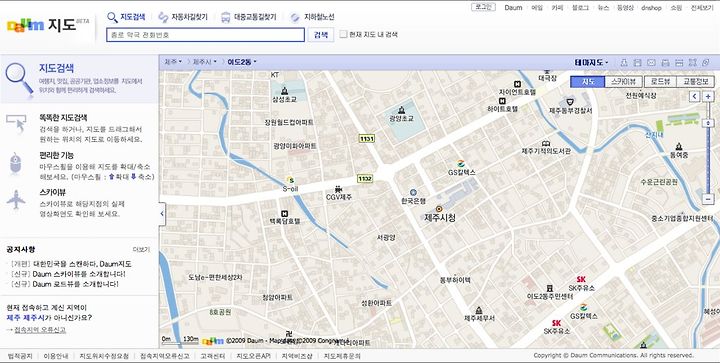Open the 더보기 notices link
The height and width of the screenshot is (363, 720).
click(x=141, y=250)
